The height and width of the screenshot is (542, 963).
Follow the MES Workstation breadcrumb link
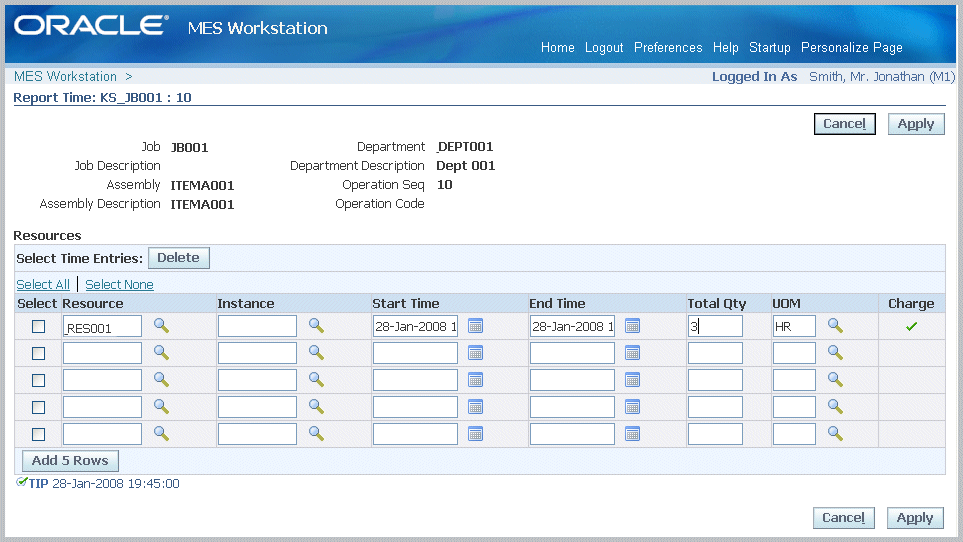(65, 77)
